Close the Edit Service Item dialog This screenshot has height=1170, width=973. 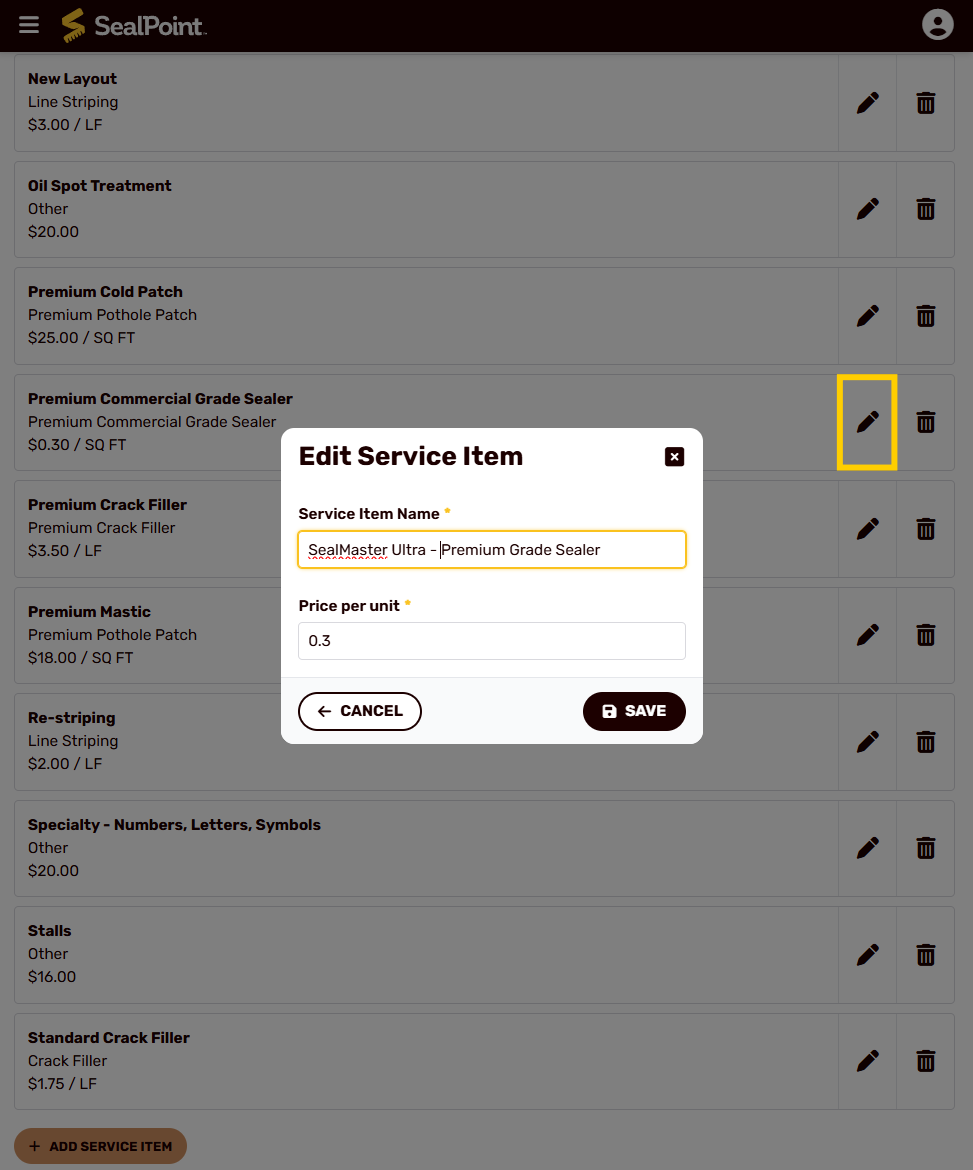pyautogui.click(x=675, y=457)
